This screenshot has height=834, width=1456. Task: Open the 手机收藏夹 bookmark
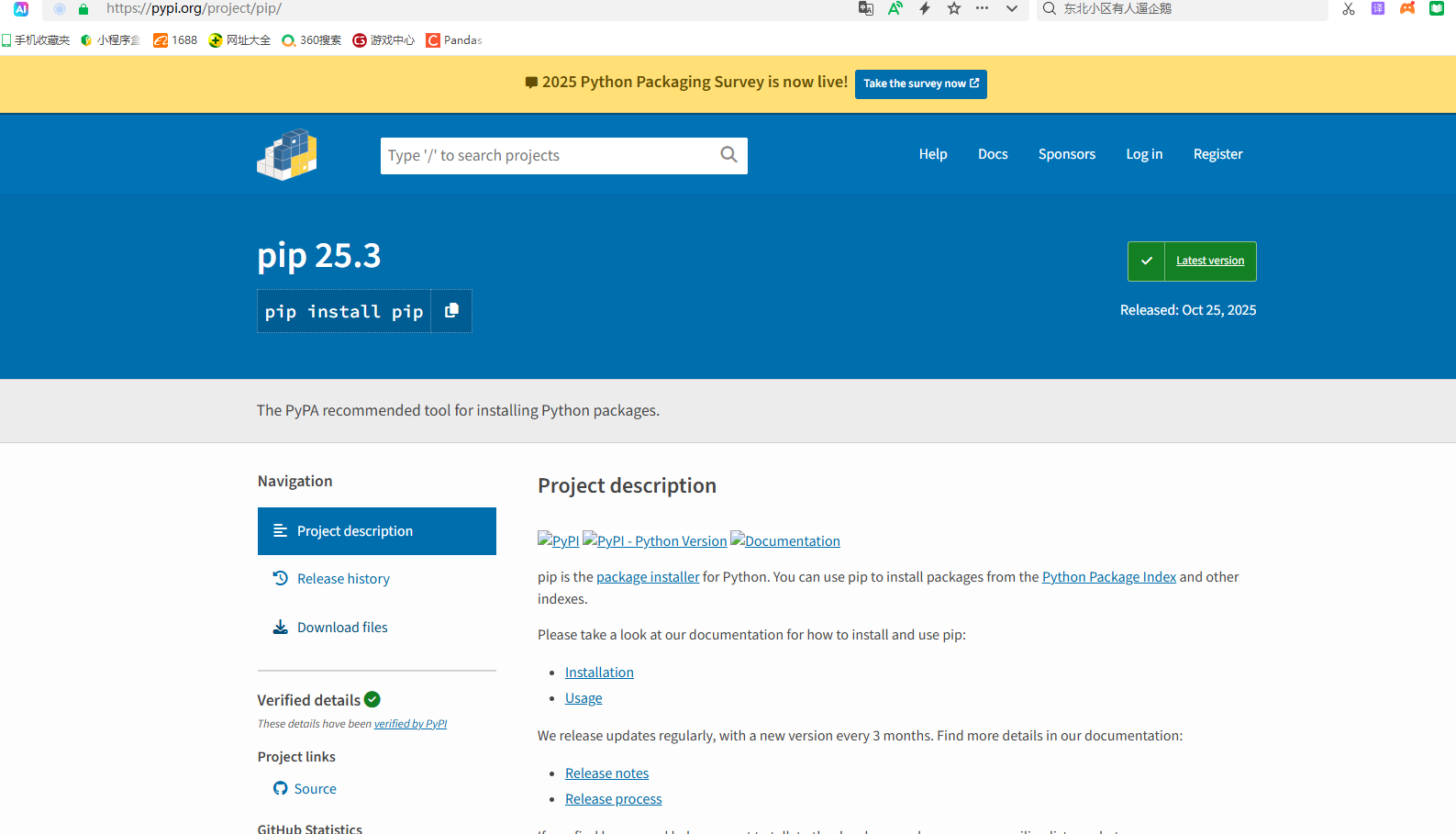click(36, 40)
